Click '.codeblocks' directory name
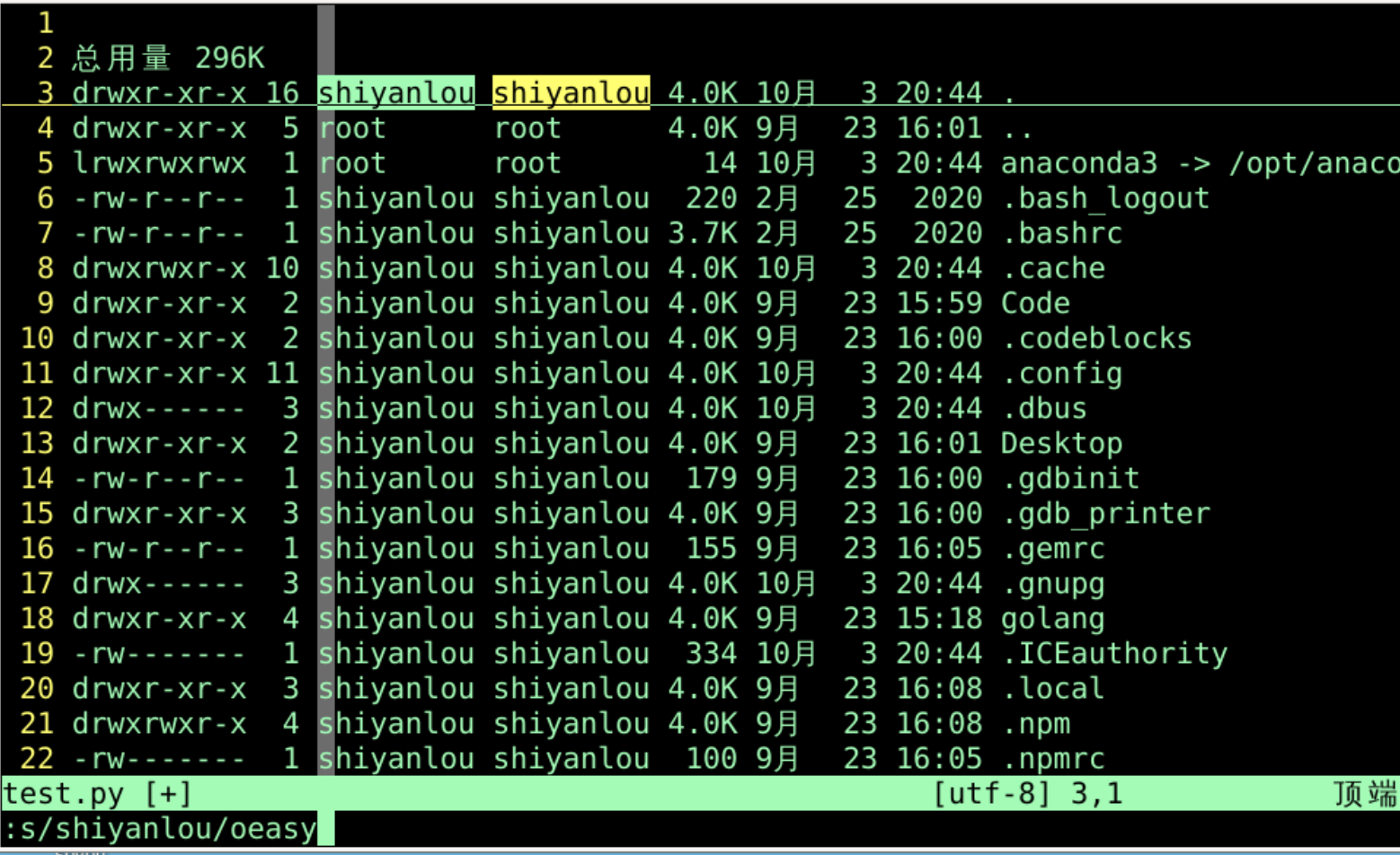Image resolution: width=1400 pixels, height=855 pixels. coord(1097,339)
